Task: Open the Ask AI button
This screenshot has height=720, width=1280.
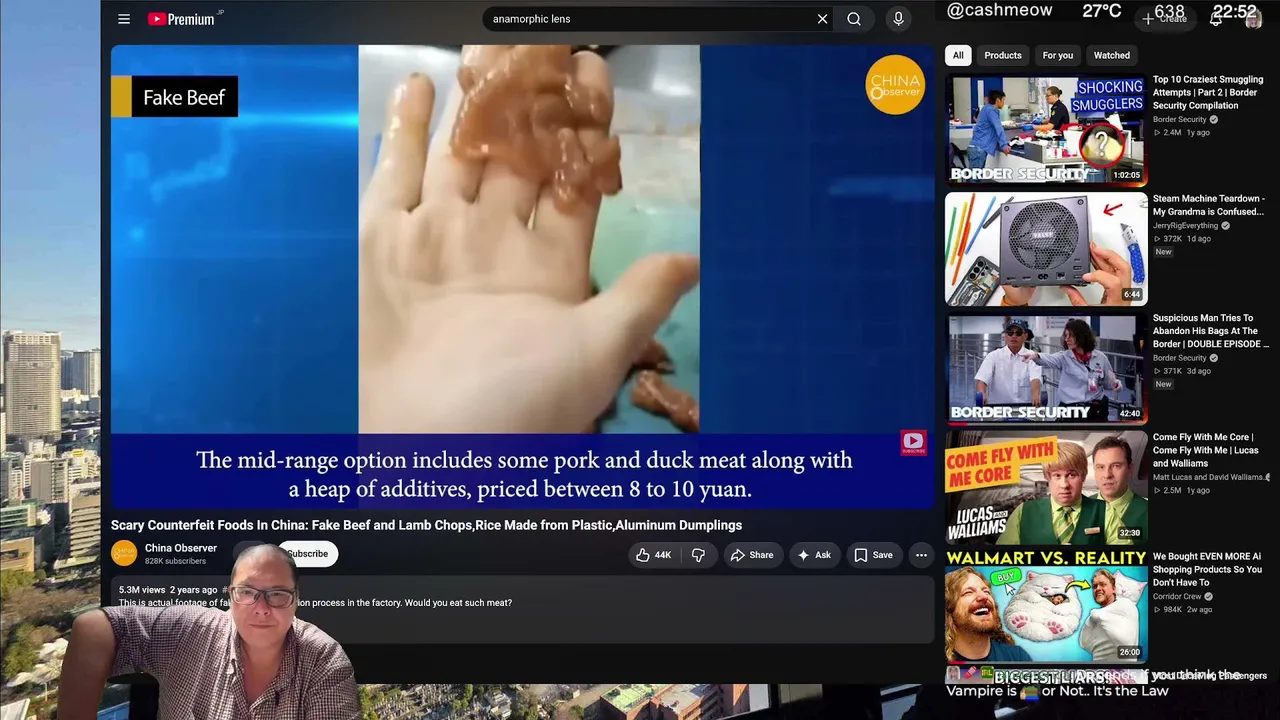Action: coord(814,555)
